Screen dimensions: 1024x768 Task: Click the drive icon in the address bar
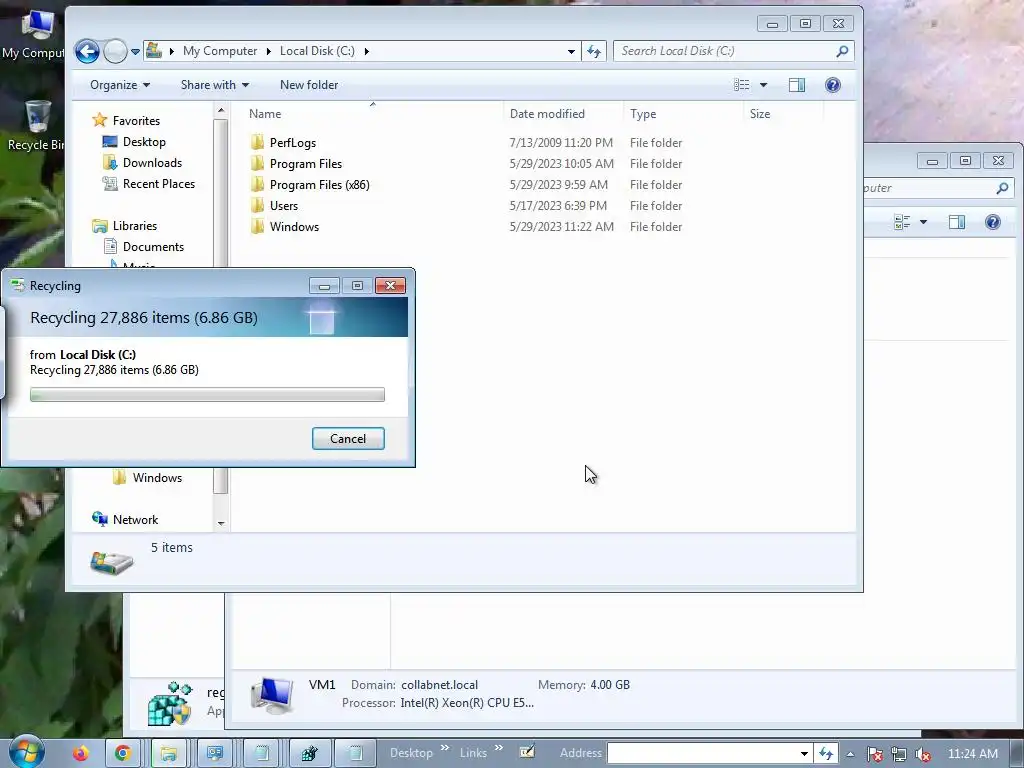click(154, 50)
